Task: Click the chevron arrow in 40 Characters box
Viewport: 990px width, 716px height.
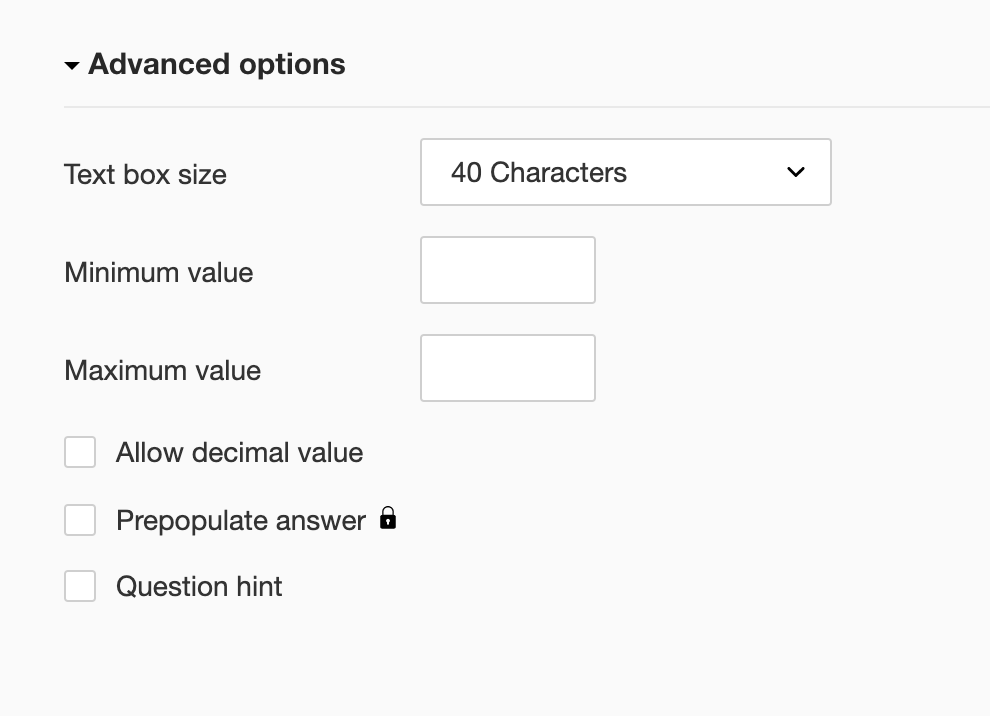Action: click(x=796, y=172)
